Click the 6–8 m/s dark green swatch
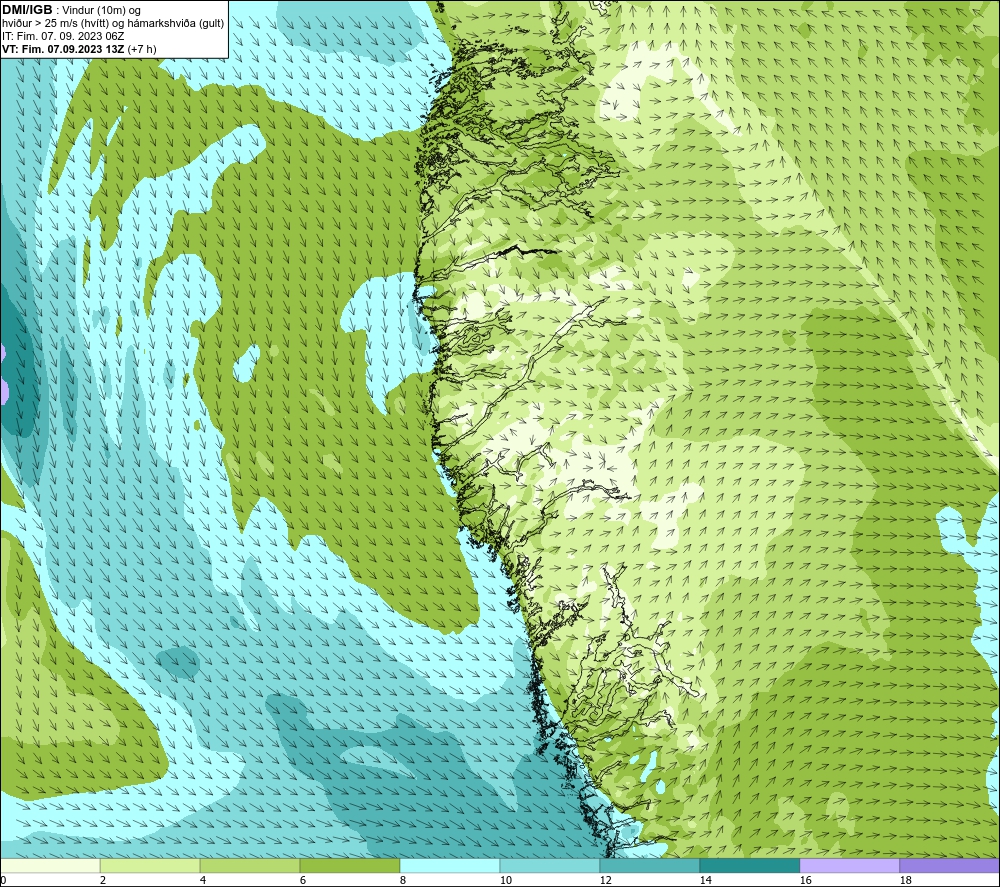The height and width of the screenshot is (887, 1000). point(349,865)
